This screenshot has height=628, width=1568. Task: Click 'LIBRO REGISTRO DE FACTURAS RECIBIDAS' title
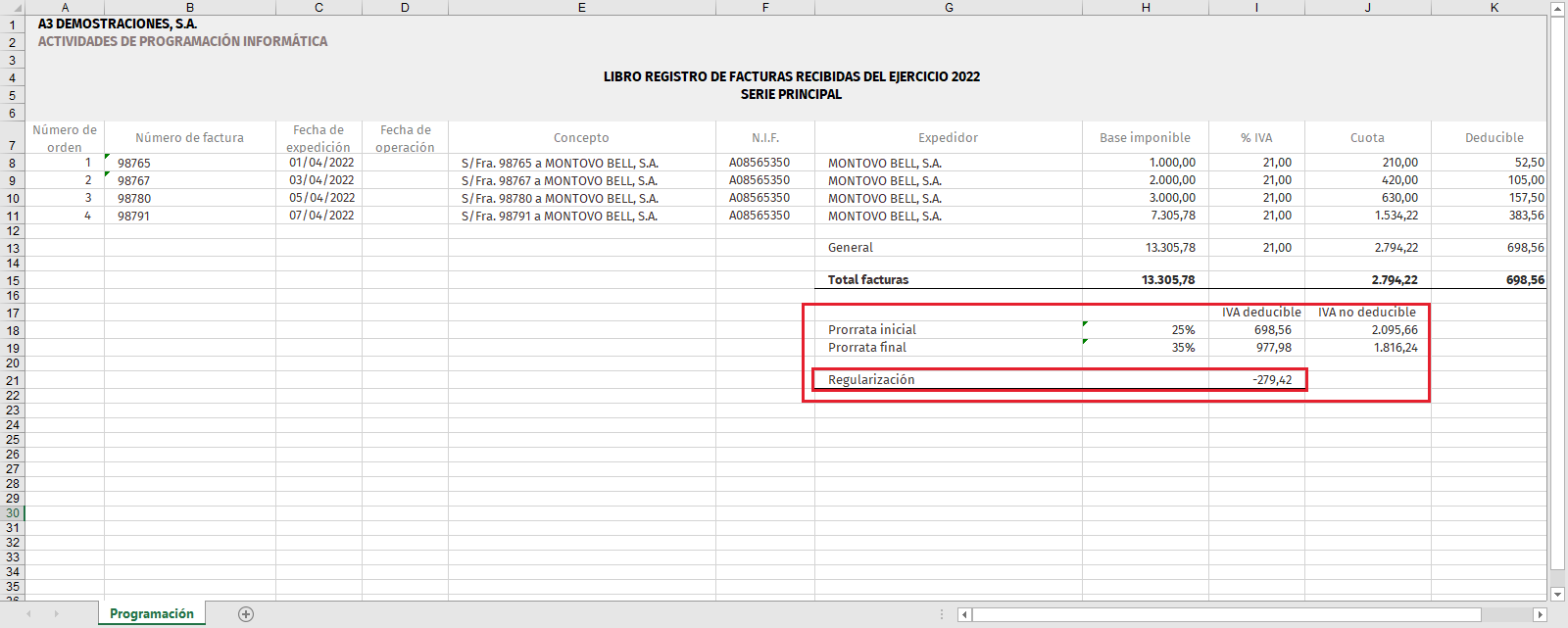[792, 76]
